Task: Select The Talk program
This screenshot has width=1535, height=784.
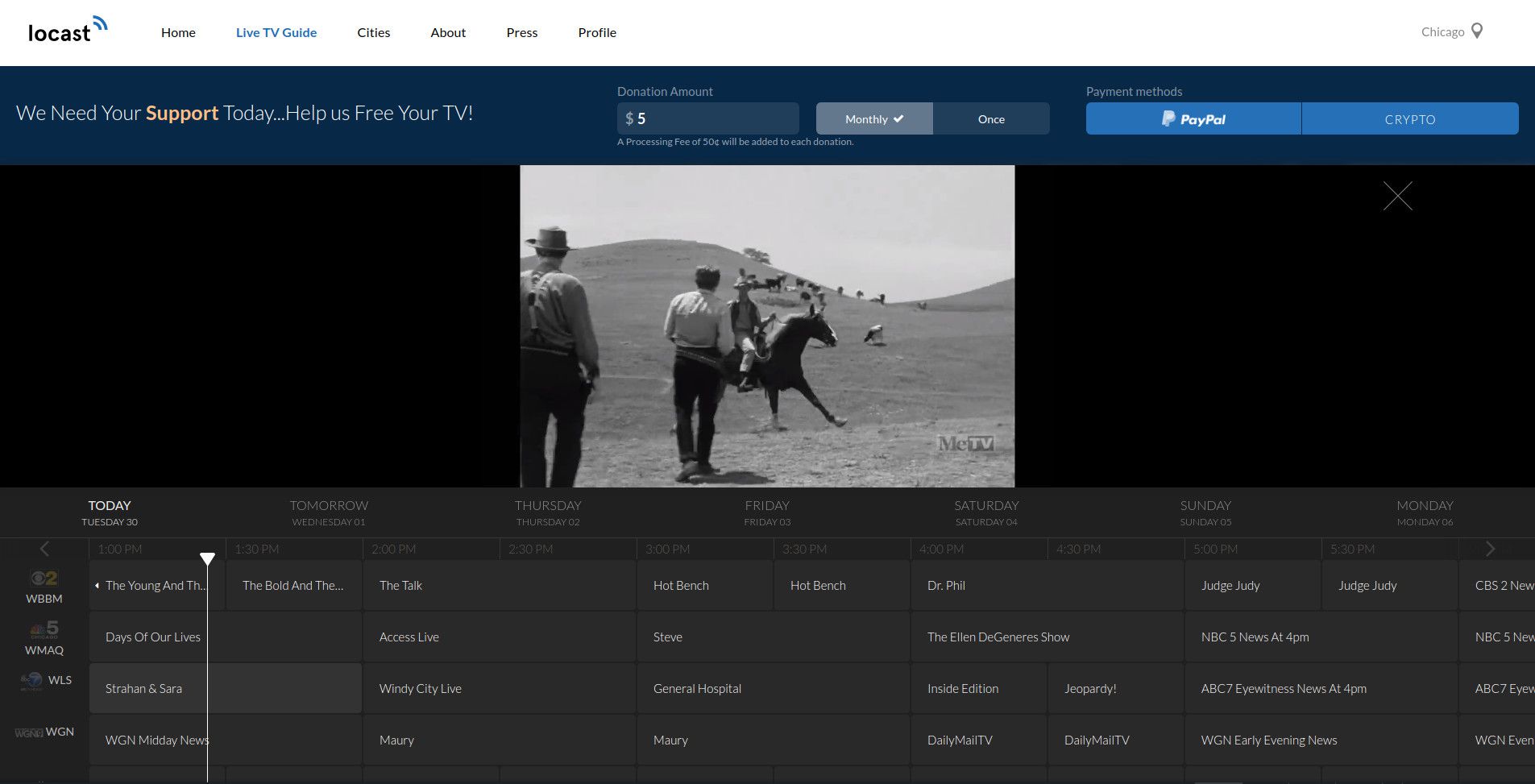Action: [500, 585]
